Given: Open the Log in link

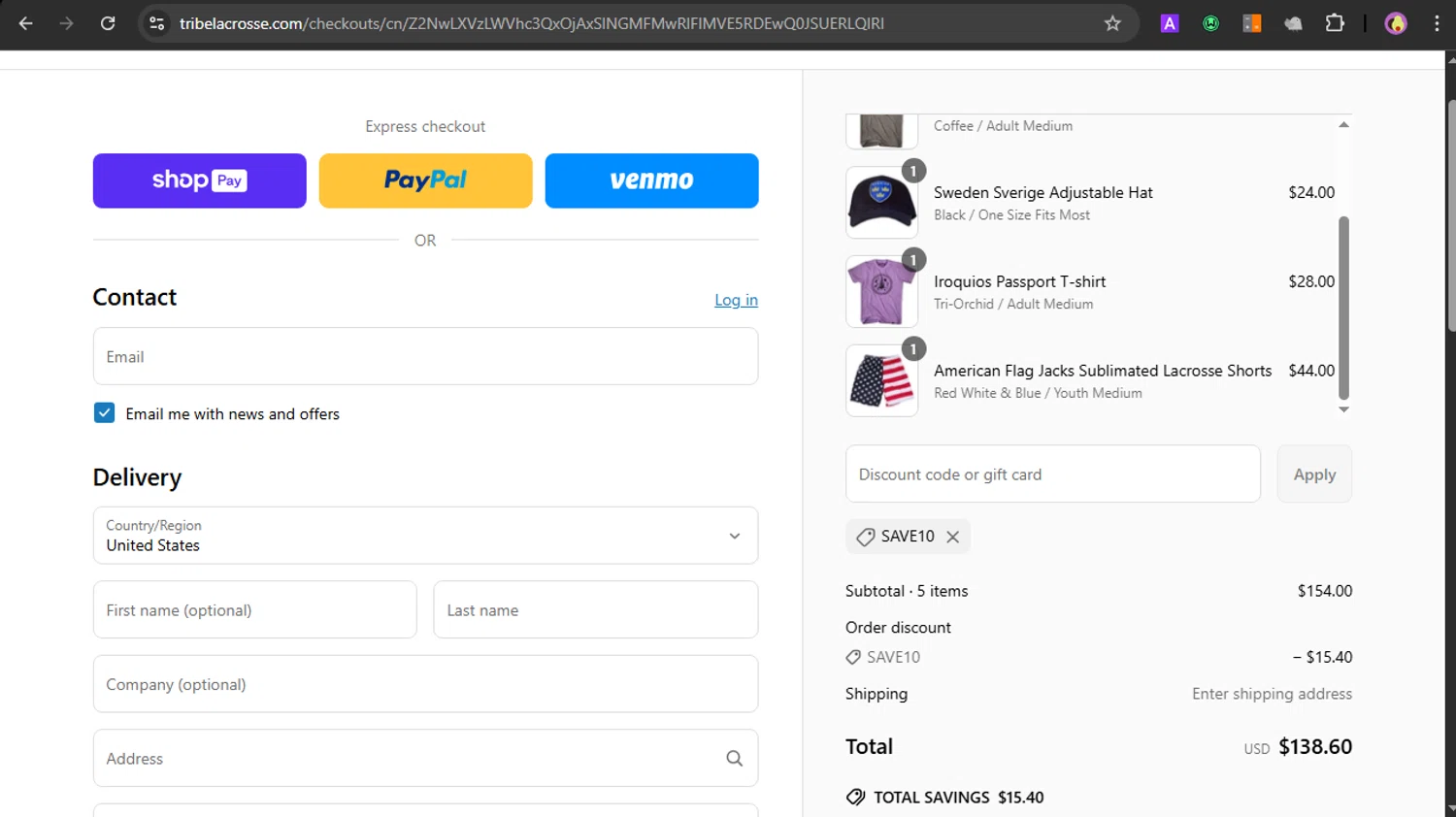Looking at the screenshot, I should point(736,300).
